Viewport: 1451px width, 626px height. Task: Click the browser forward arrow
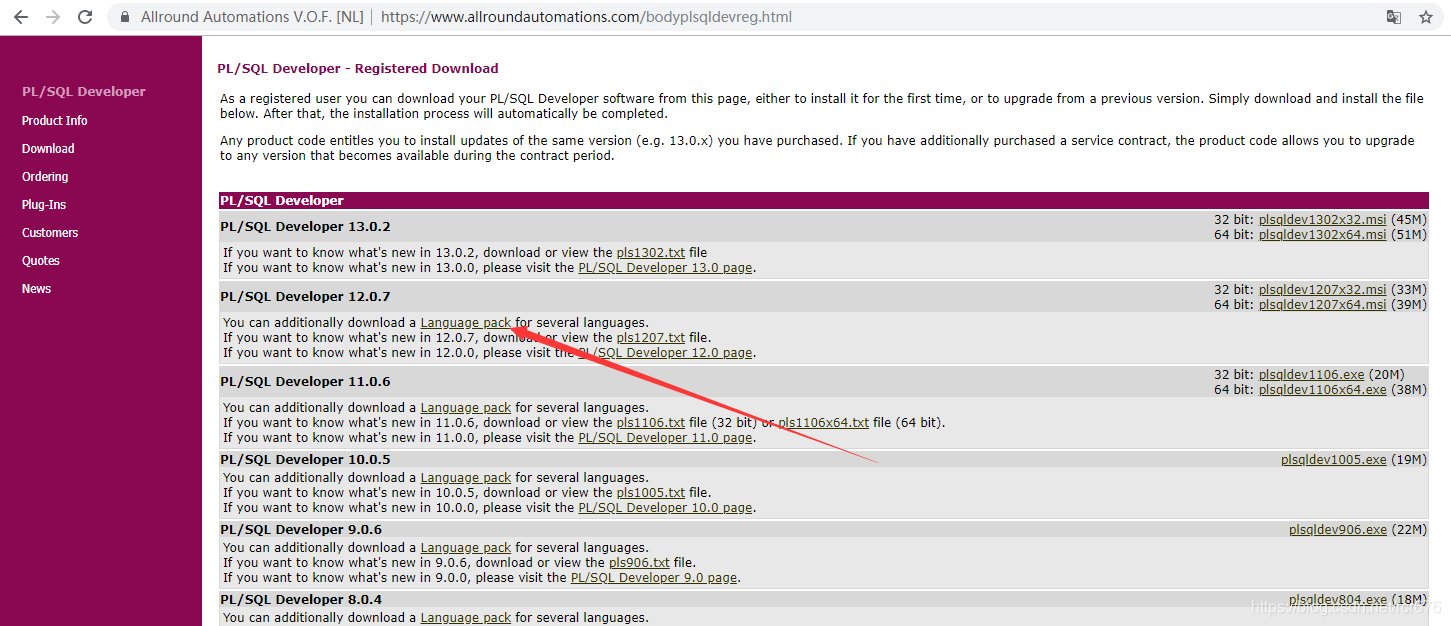[53, 17]
